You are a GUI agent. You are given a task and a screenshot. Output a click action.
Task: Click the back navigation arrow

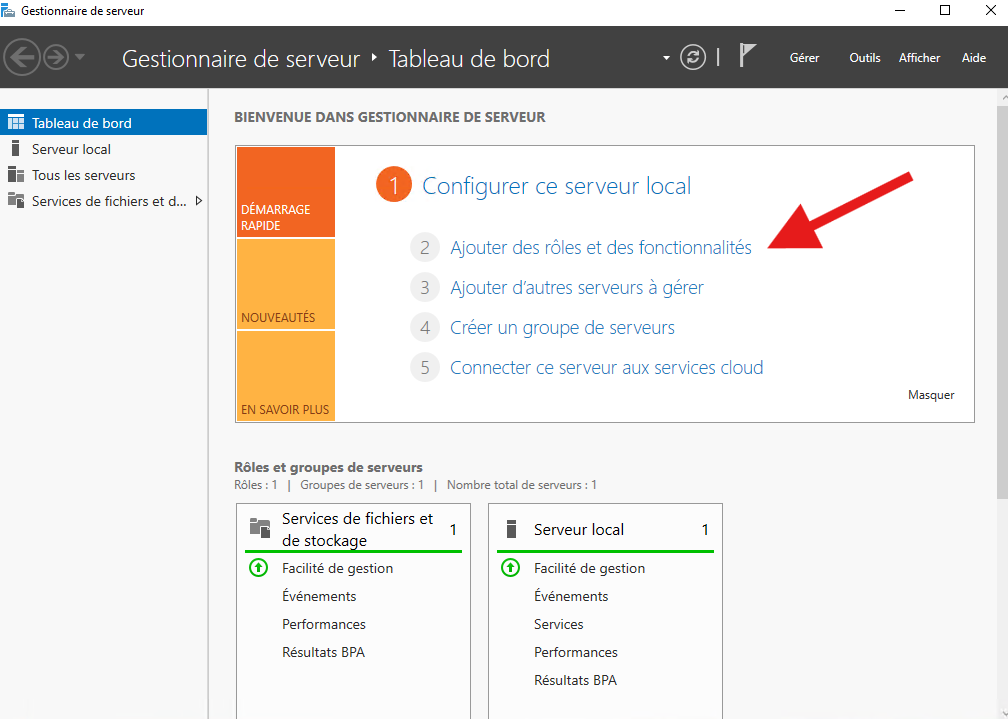click(22, 58)
